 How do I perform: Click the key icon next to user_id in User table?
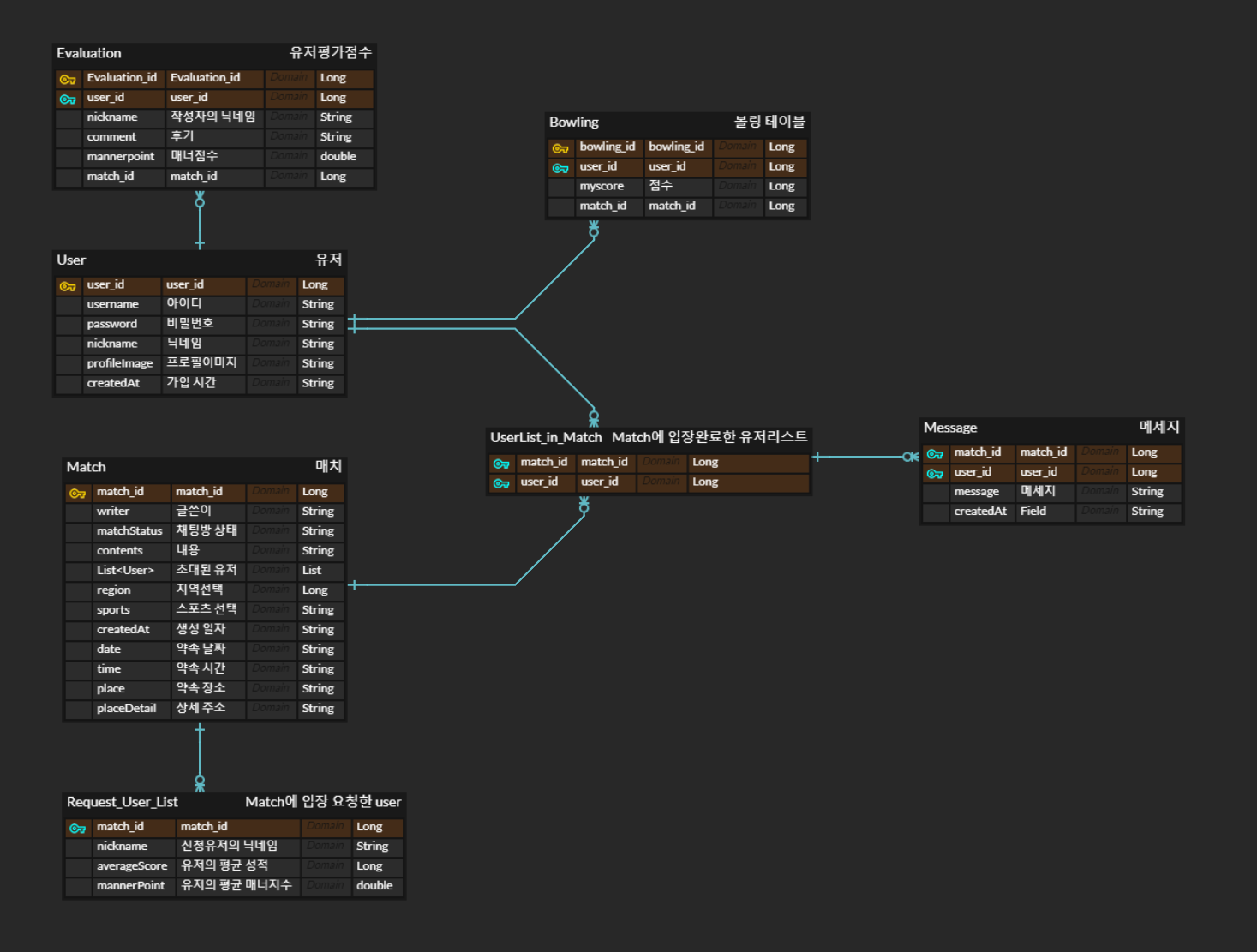pos(69,285)
